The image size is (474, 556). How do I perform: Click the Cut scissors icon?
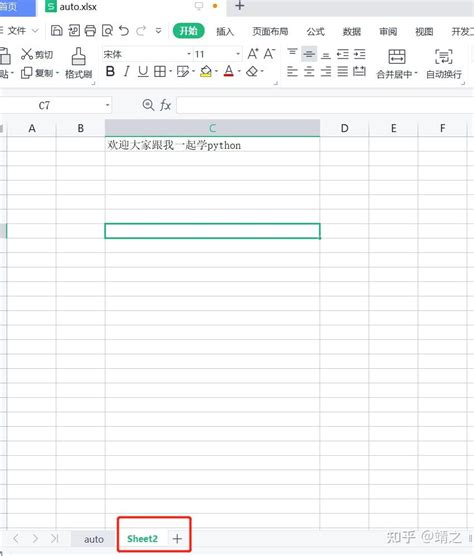(x=27, y=54)
